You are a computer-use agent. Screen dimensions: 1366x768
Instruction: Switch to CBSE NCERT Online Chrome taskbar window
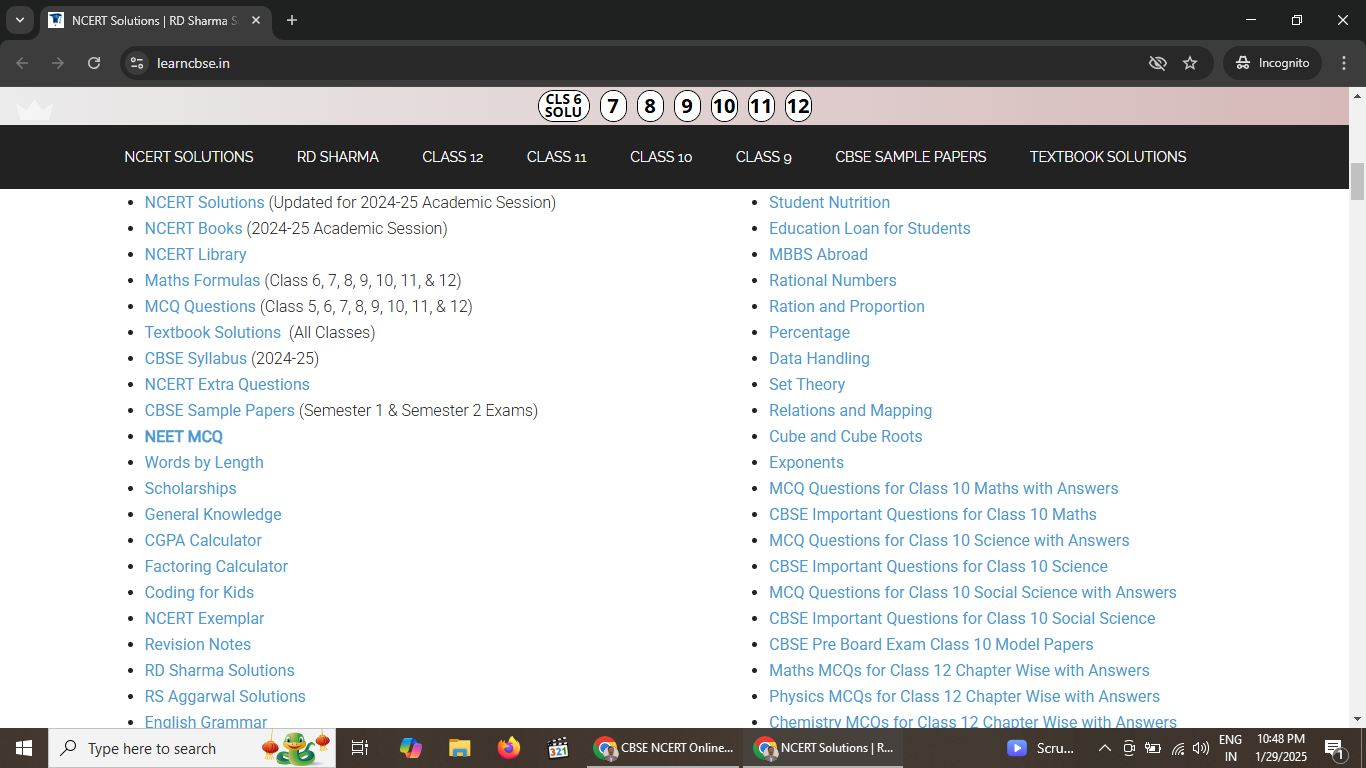tap(664, 748)
